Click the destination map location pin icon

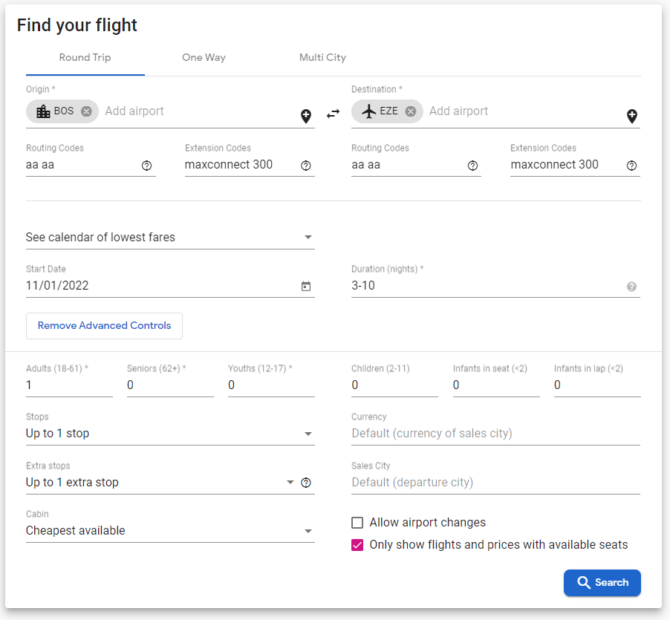point(632,117)
